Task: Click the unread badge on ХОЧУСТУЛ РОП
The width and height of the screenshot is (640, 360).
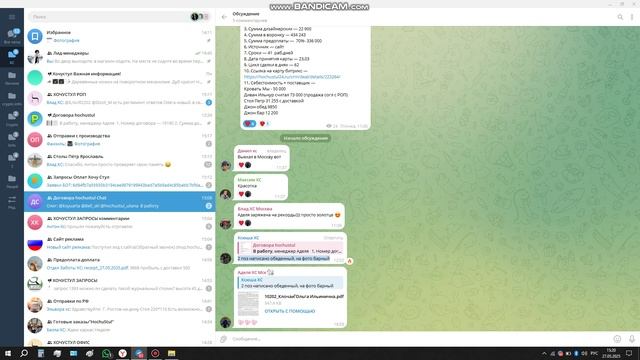Action: click(x=209, y=102)
